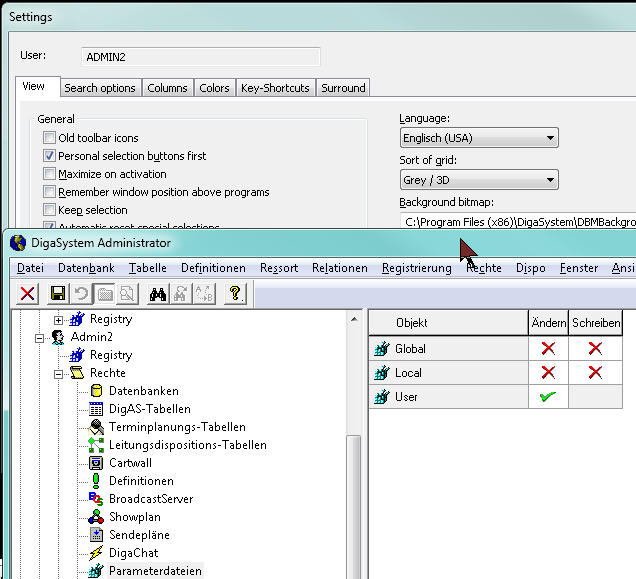This screenshot has width=636, height=579.
Task: Click the Objekt column header
Action: click(x=412, y=323)
